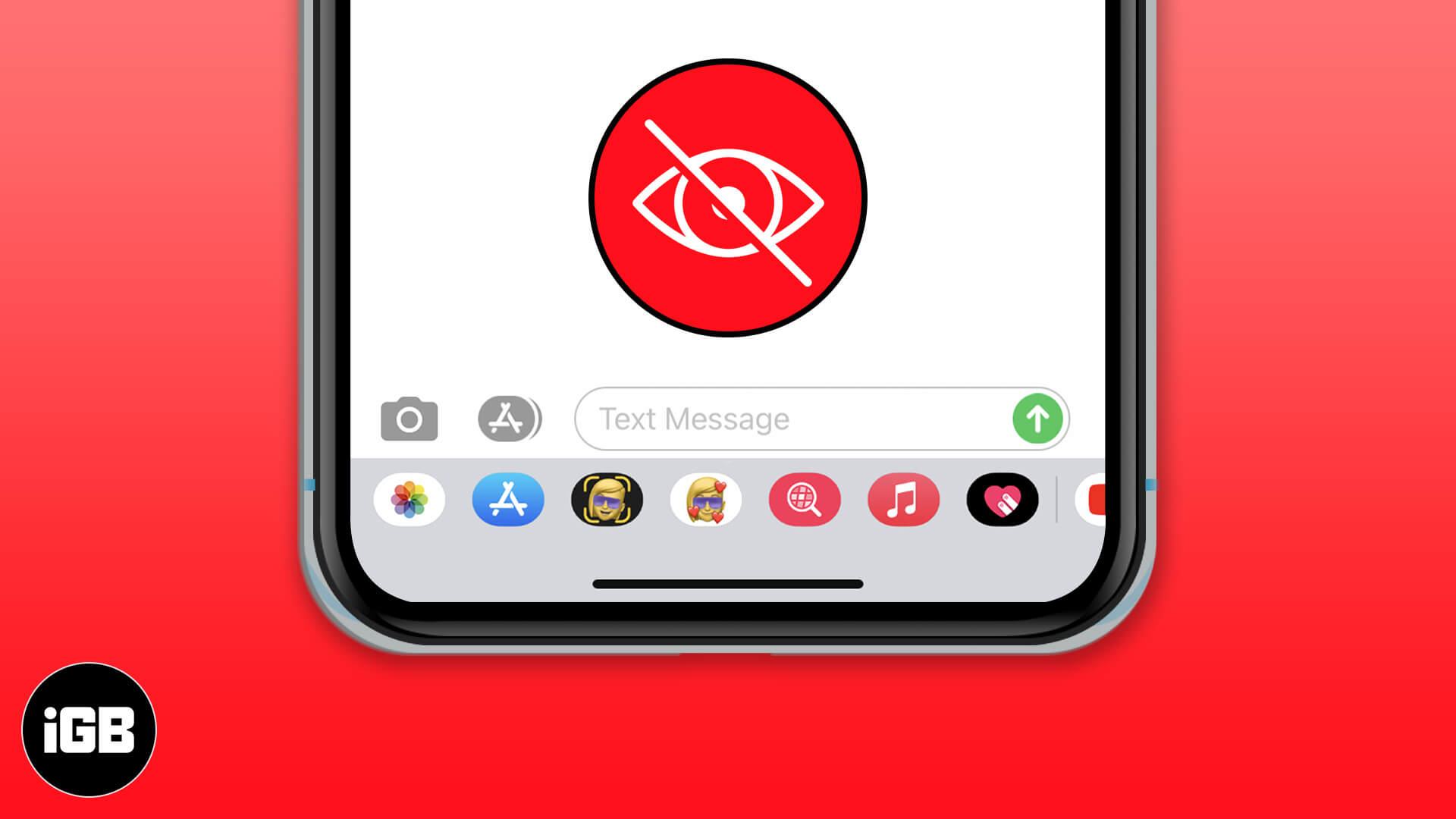The width and height of the screenshot is (1456, 819).
Task: Tap the camera icon to attach photo
Action: 410,418
